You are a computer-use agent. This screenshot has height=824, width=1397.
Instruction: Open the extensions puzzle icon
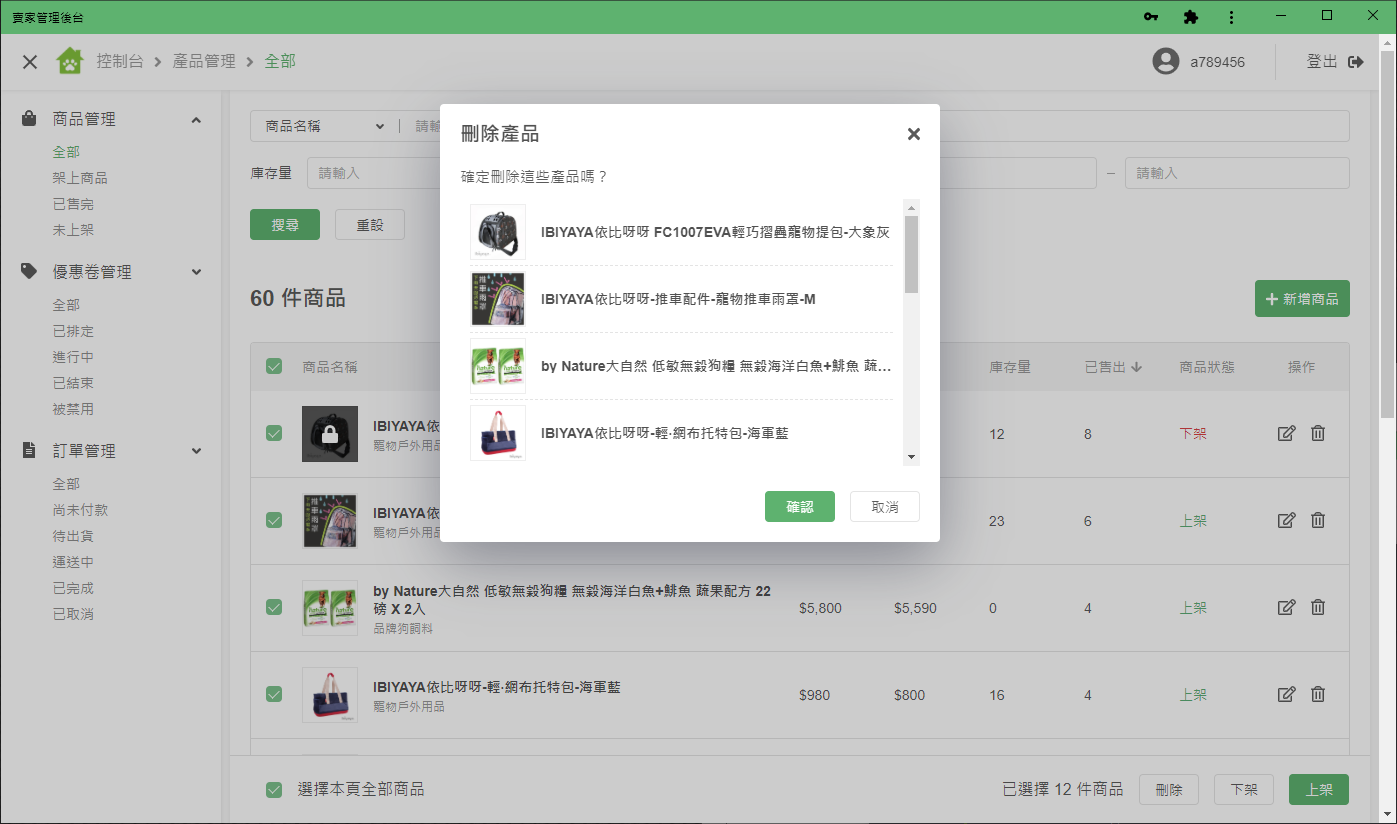[1190, 17]
